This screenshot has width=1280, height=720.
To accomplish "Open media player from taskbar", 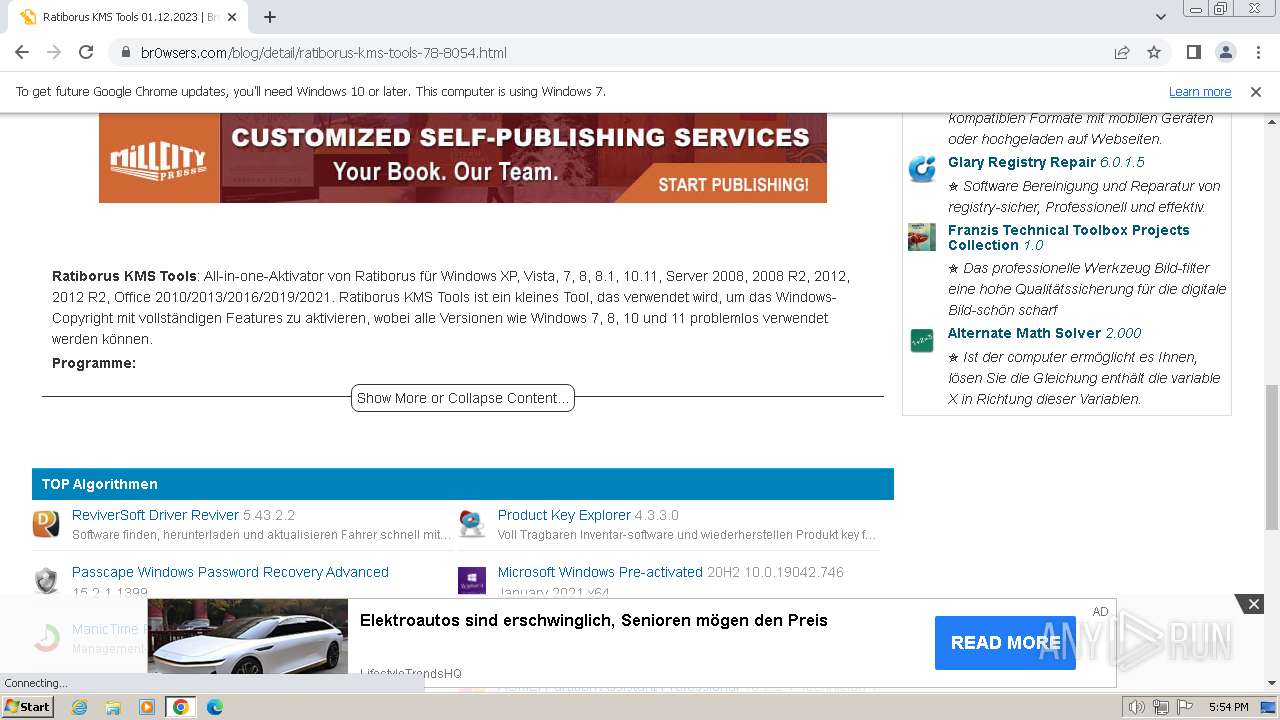I will click(147, 707).
